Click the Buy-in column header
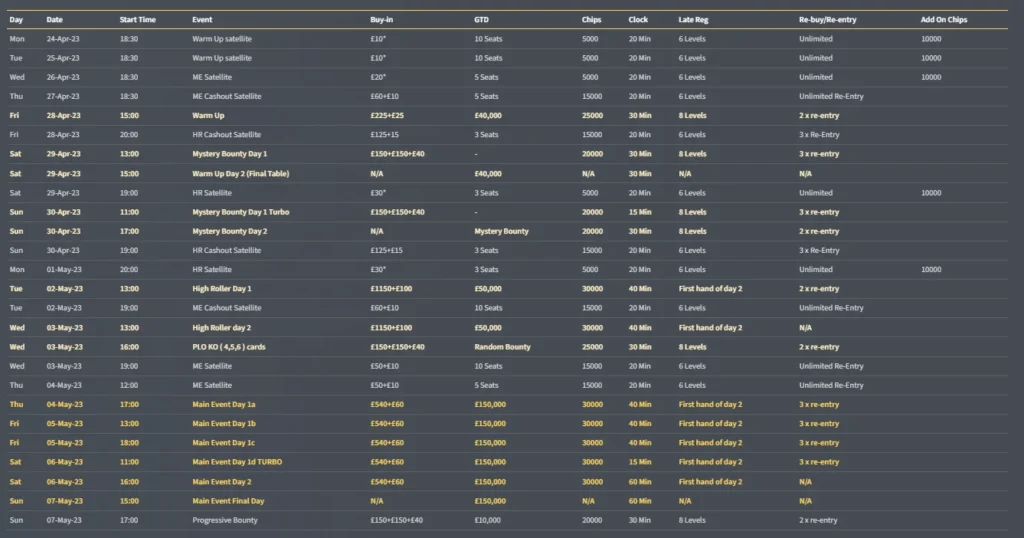The width and height of the screenshot is (1024, 538). pyautogui.click(x=383, y=20)
